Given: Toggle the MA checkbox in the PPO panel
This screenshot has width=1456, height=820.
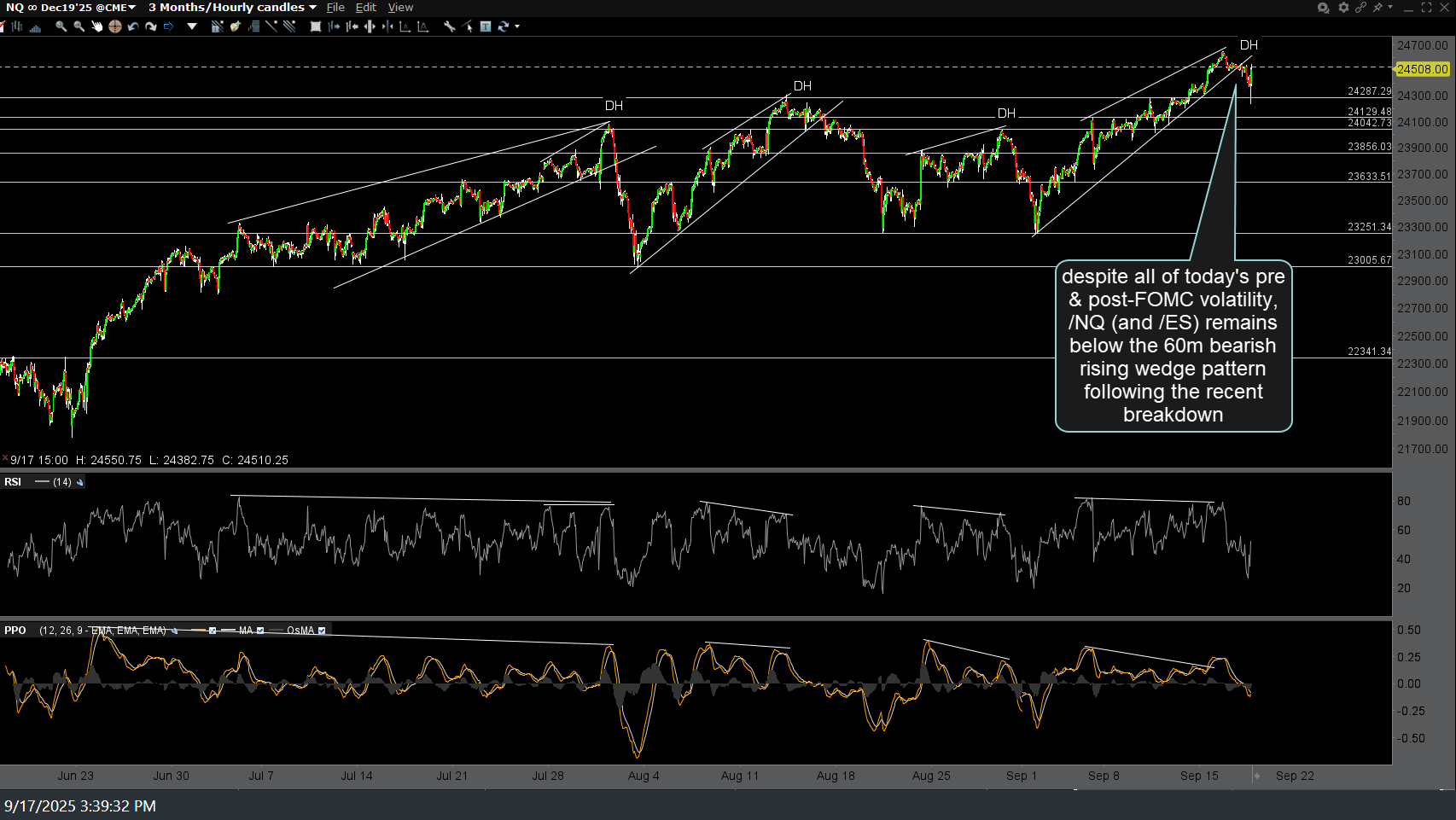Looking at the screenshot, I should (260, 631).
